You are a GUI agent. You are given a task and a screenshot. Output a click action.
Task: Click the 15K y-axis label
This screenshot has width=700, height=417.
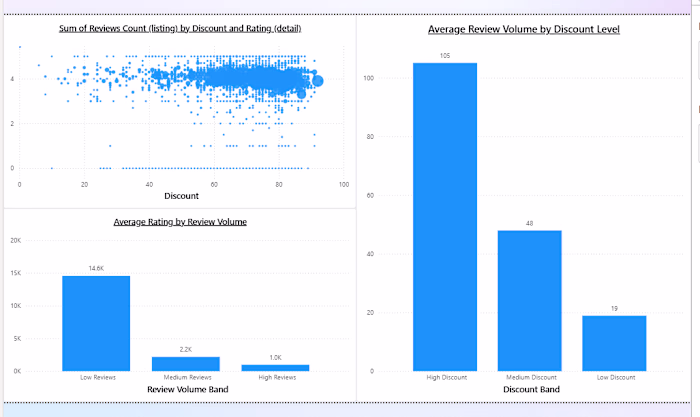click(x=16, y=273)
